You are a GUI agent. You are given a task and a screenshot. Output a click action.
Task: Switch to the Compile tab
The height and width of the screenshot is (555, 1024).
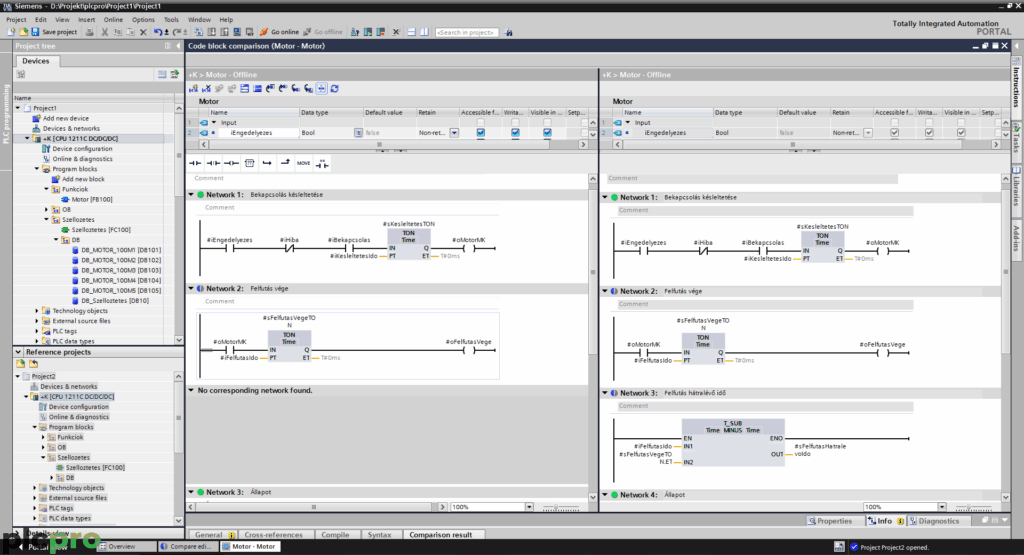pos(335,535)
